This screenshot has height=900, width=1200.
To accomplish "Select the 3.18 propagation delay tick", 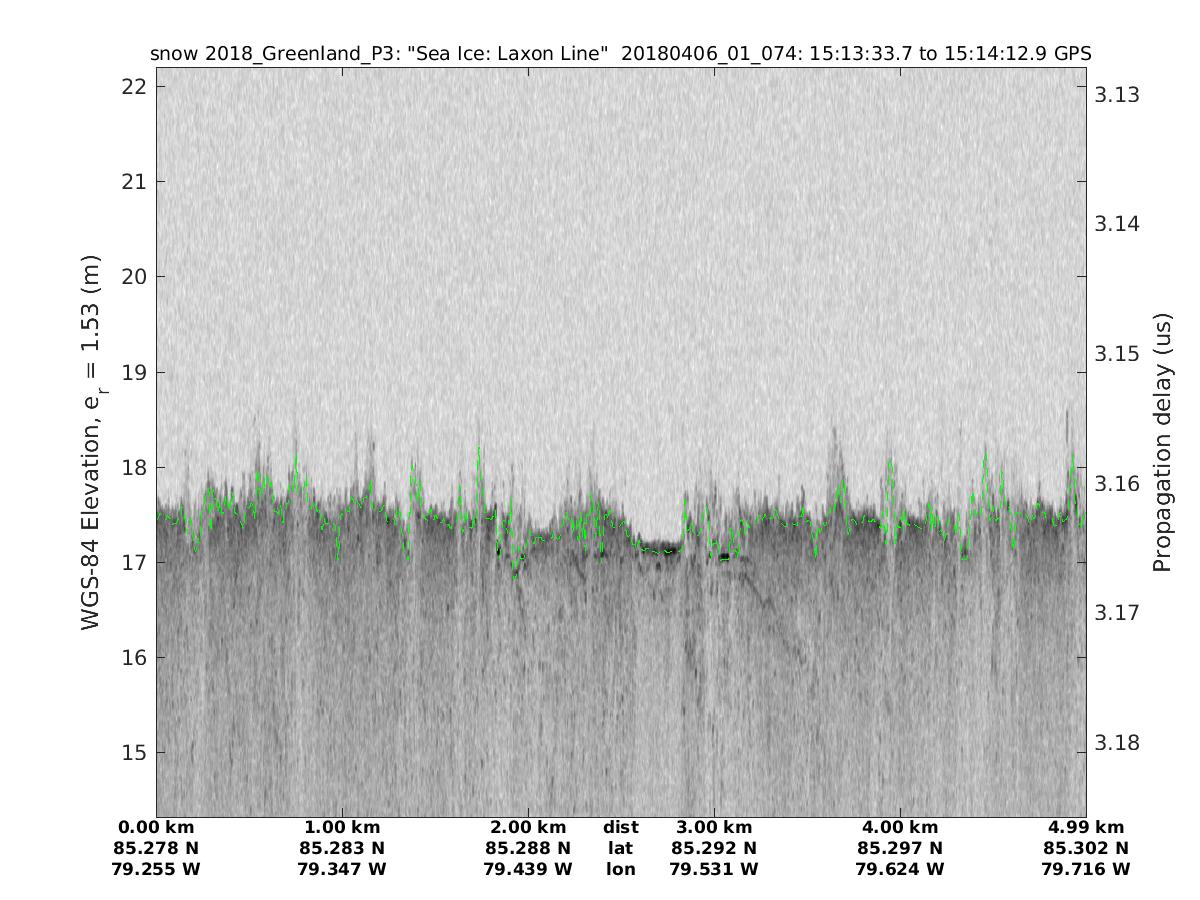I will [x=1116, y=743].
